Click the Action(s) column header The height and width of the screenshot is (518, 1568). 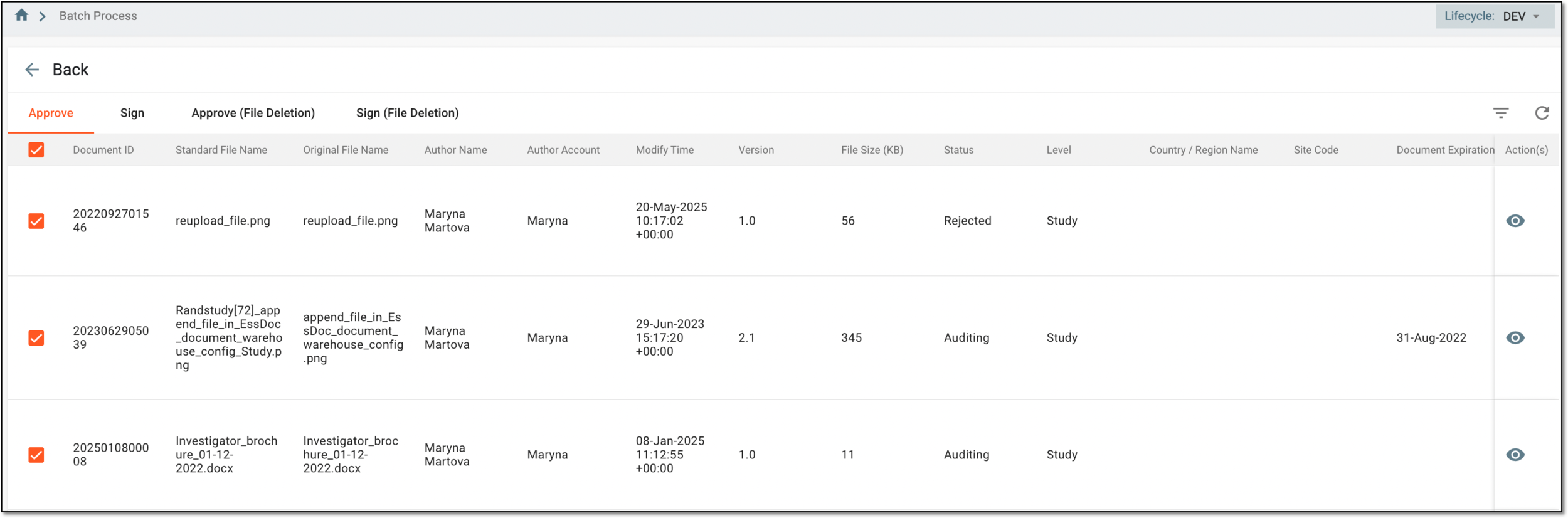tap(1527, 150)
